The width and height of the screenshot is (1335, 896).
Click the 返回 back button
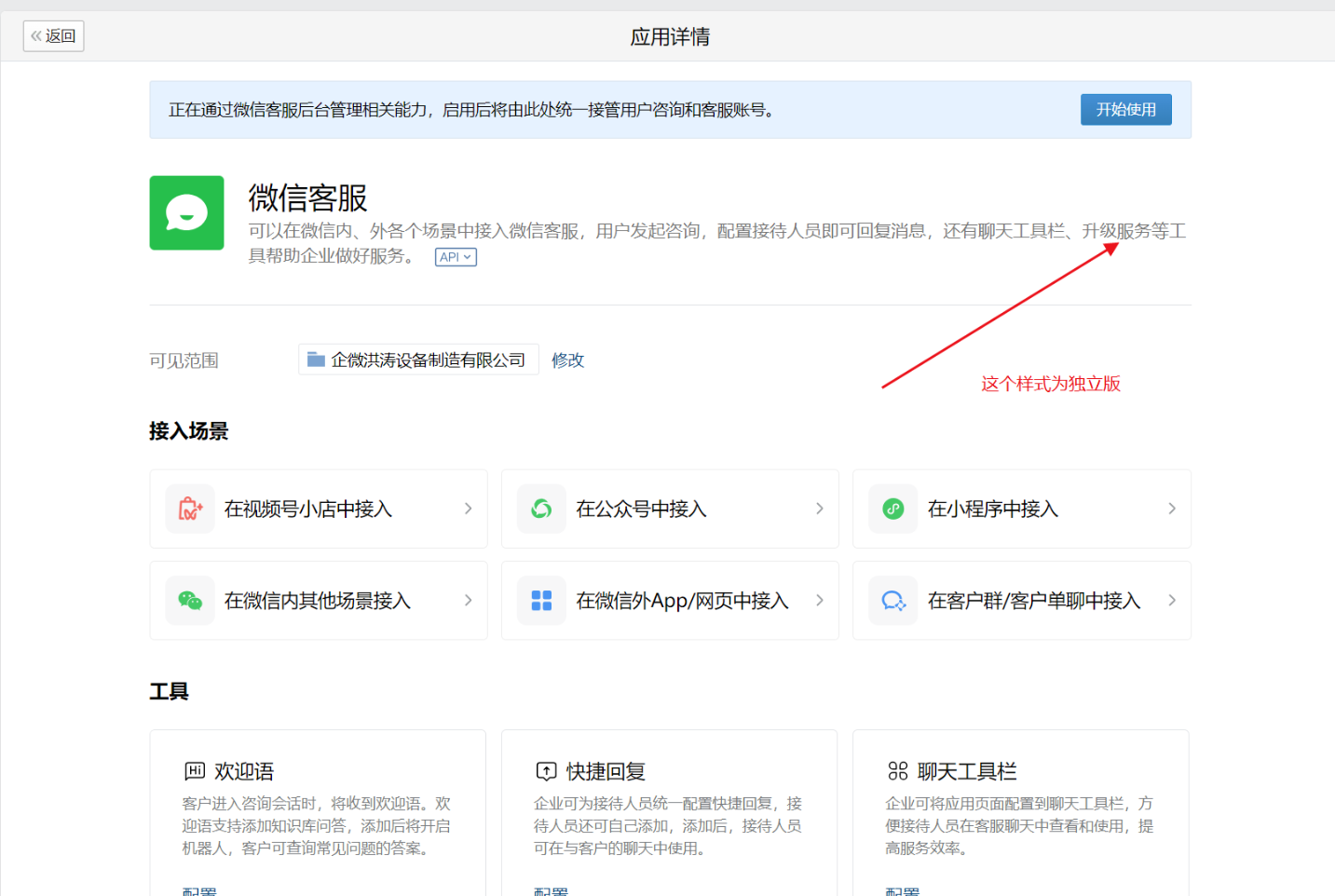click(x=54, y=36)
